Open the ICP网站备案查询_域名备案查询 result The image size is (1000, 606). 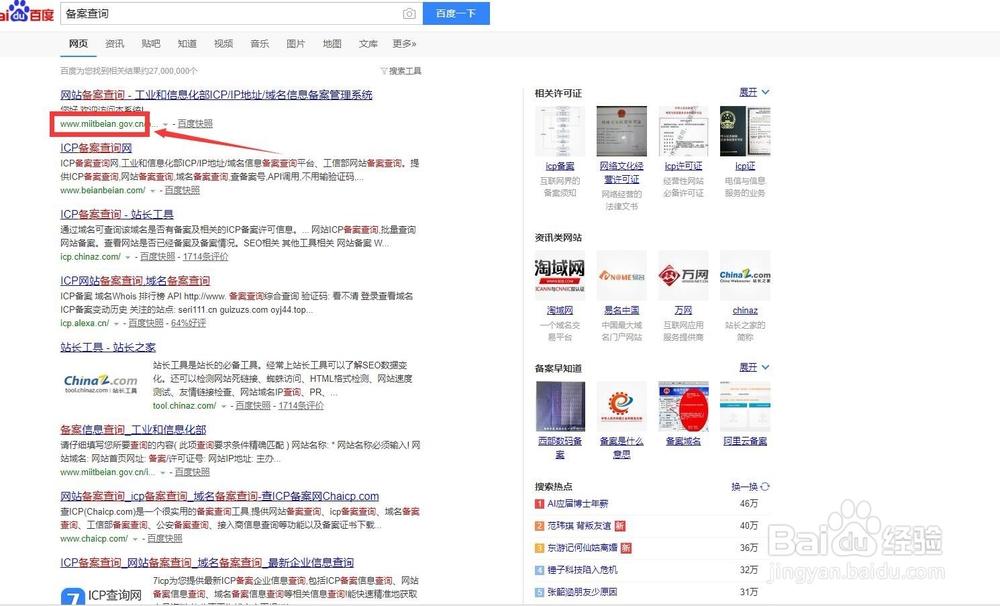(135, 280)
